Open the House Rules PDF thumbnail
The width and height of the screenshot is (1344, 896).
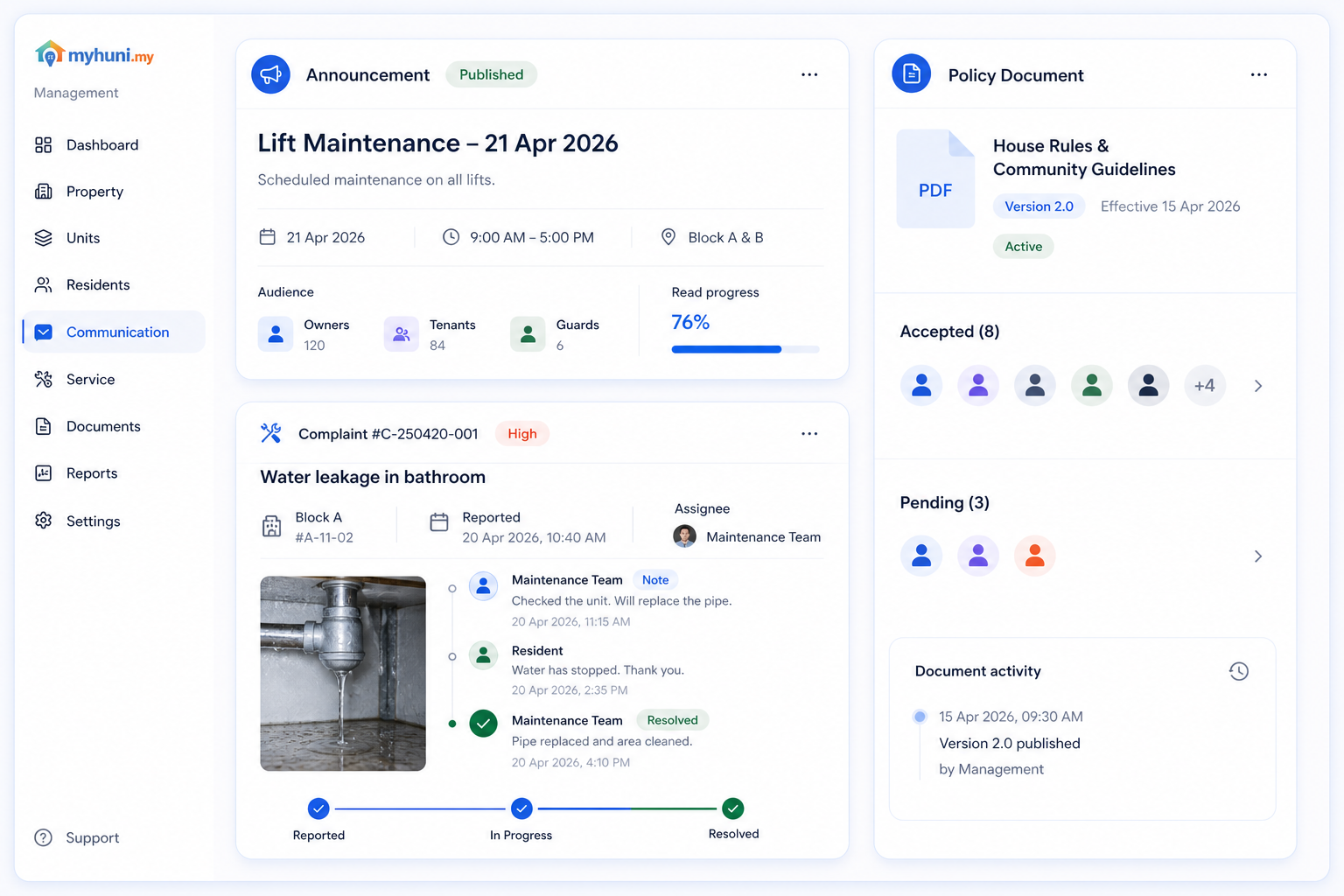(x=935, y=178)
